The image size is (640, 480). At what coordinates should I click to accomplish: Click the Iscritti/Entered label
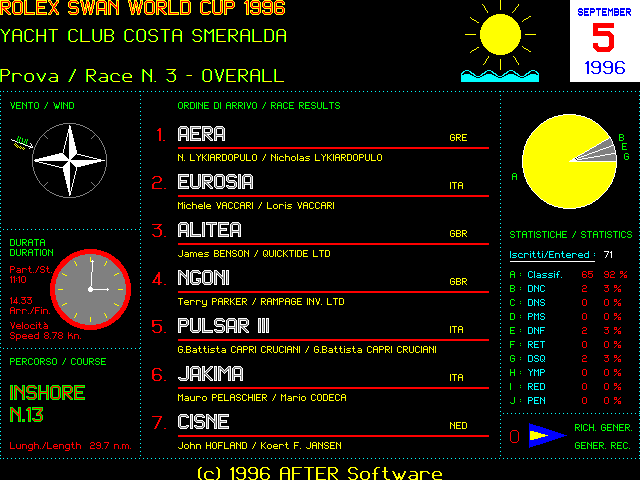[552, 255]
